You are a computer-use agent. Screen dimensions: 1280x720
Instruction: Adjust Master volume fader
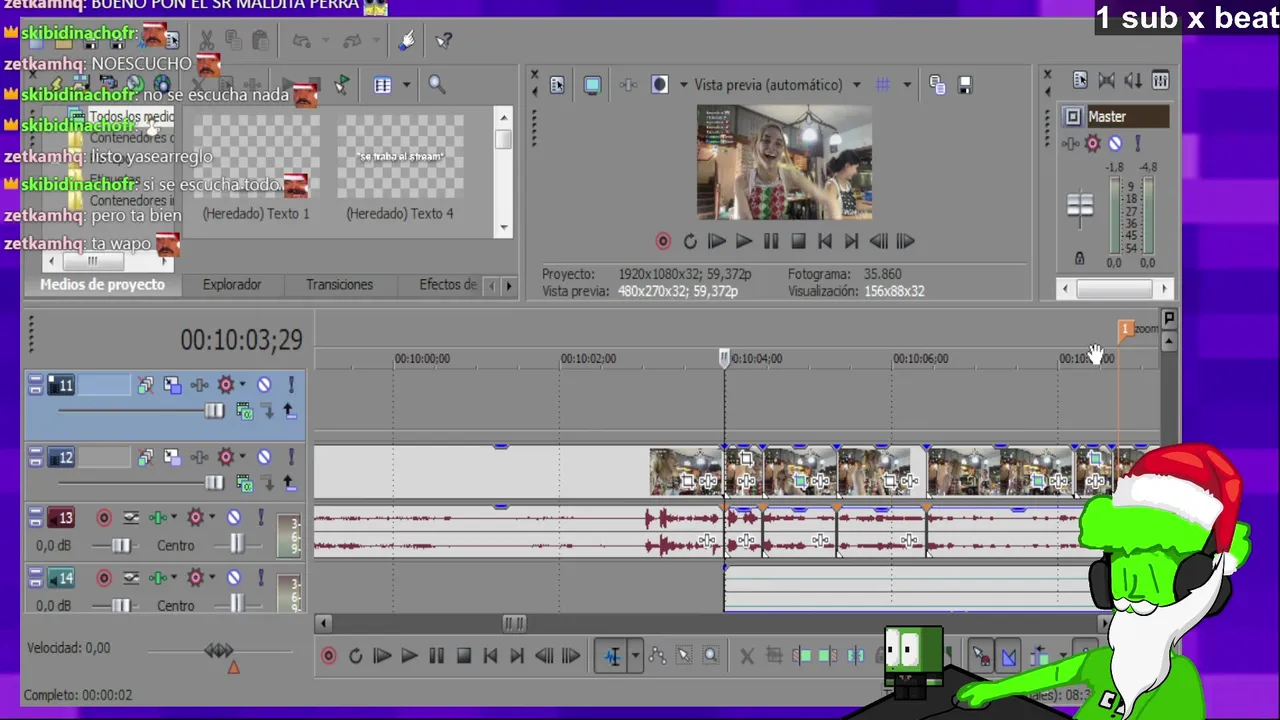[1080, 205]
